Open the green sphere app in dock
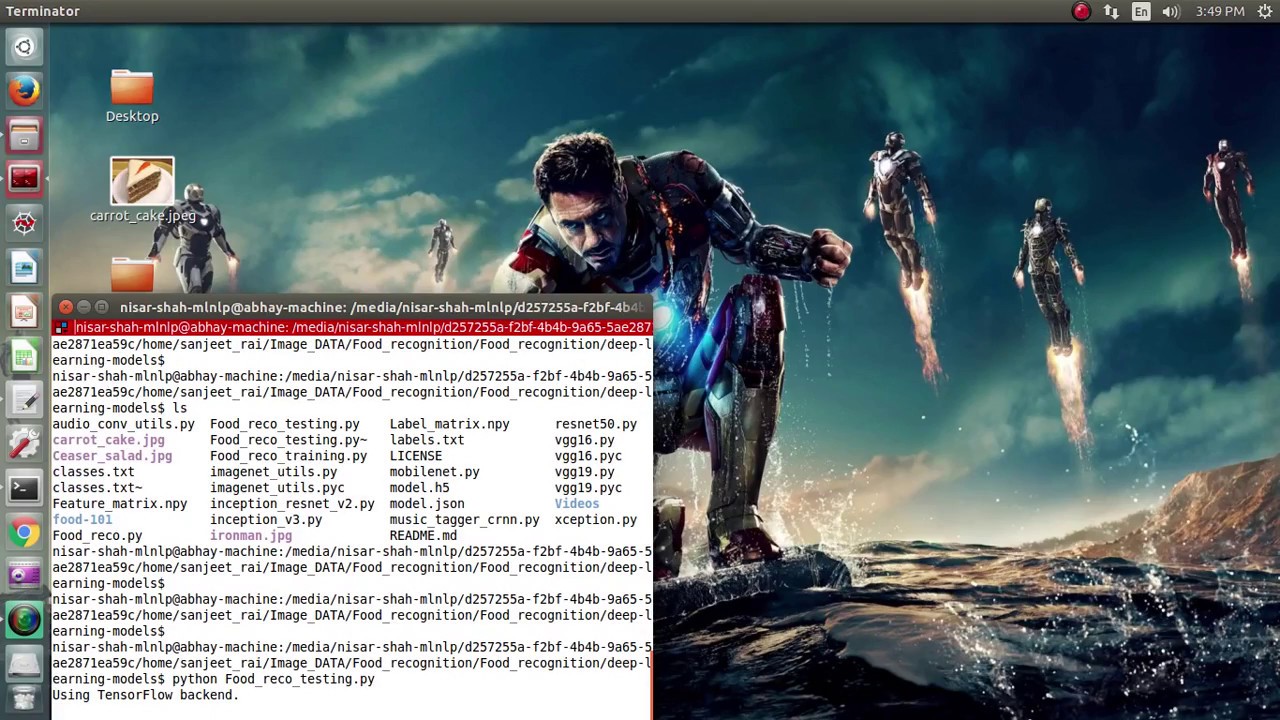The image size is (1280, 720). click(x=24, y=620)
